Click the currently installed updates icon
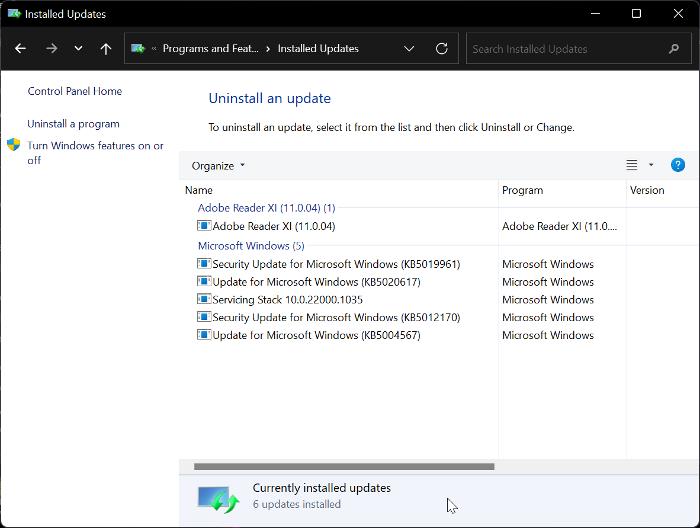Screen dimensions: 700x528 pyautogui.click(x=218, y=499)
